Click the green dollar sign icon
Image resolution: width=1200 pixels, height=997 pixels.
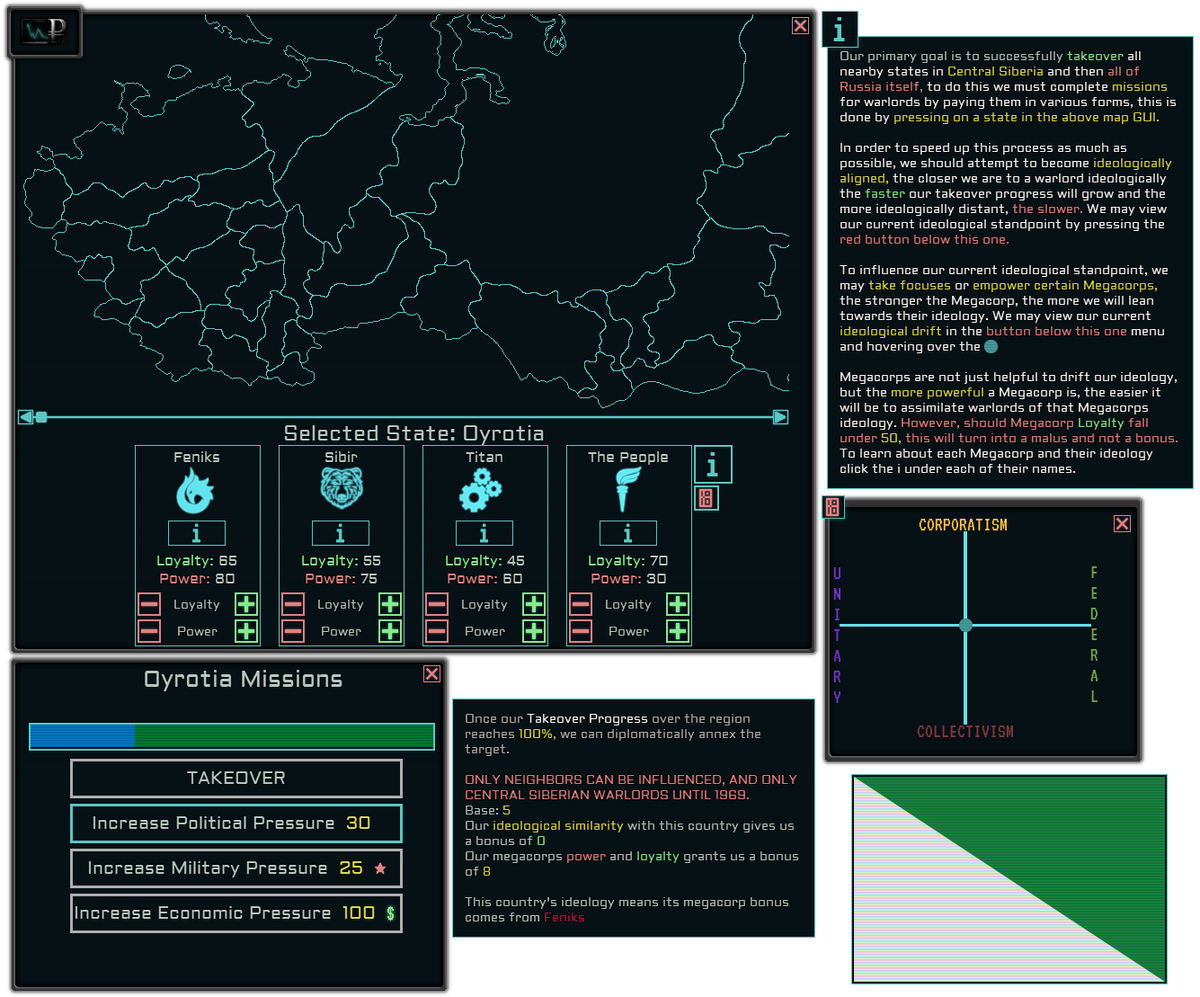point(390,913)
